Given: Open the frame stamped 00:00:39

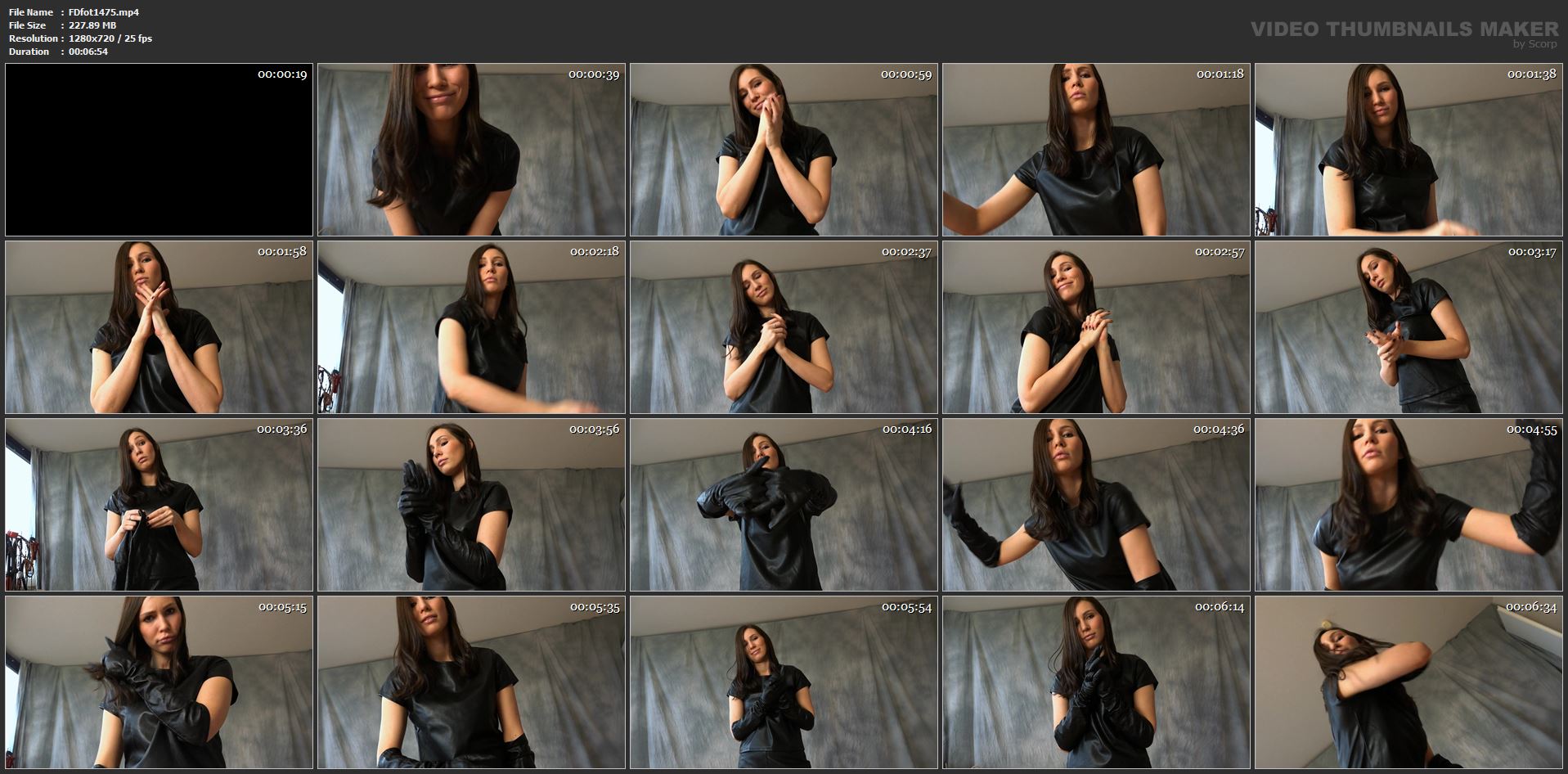Looking at the screenshot, I should tap(471, 150).
